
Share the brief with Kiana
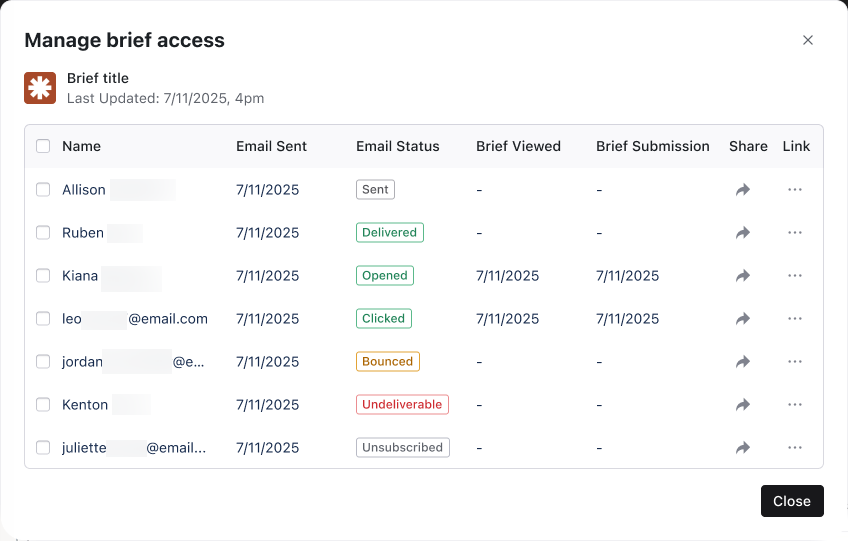pos(742,275)
